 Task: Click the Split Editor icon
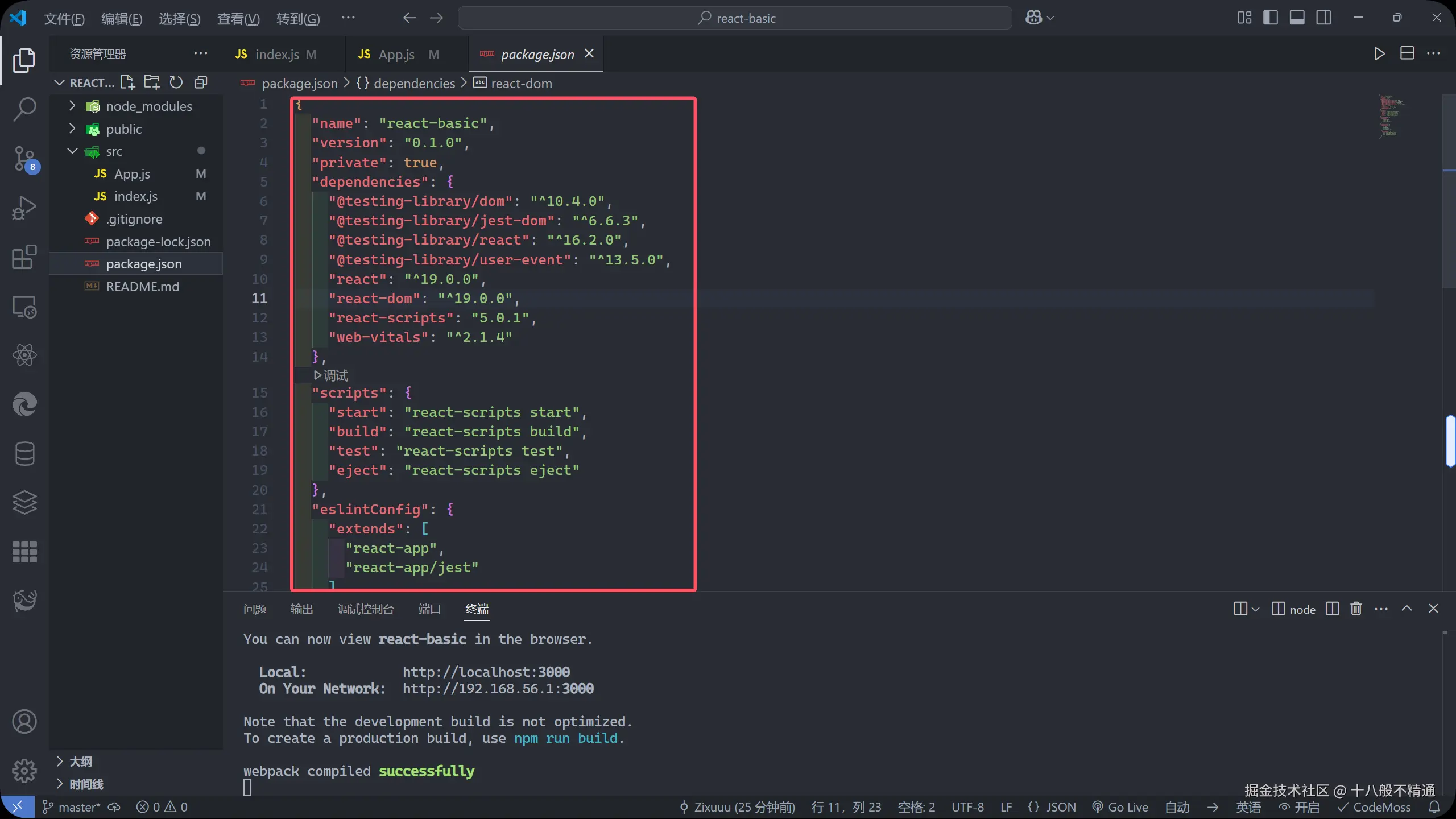pos(1407,53)
